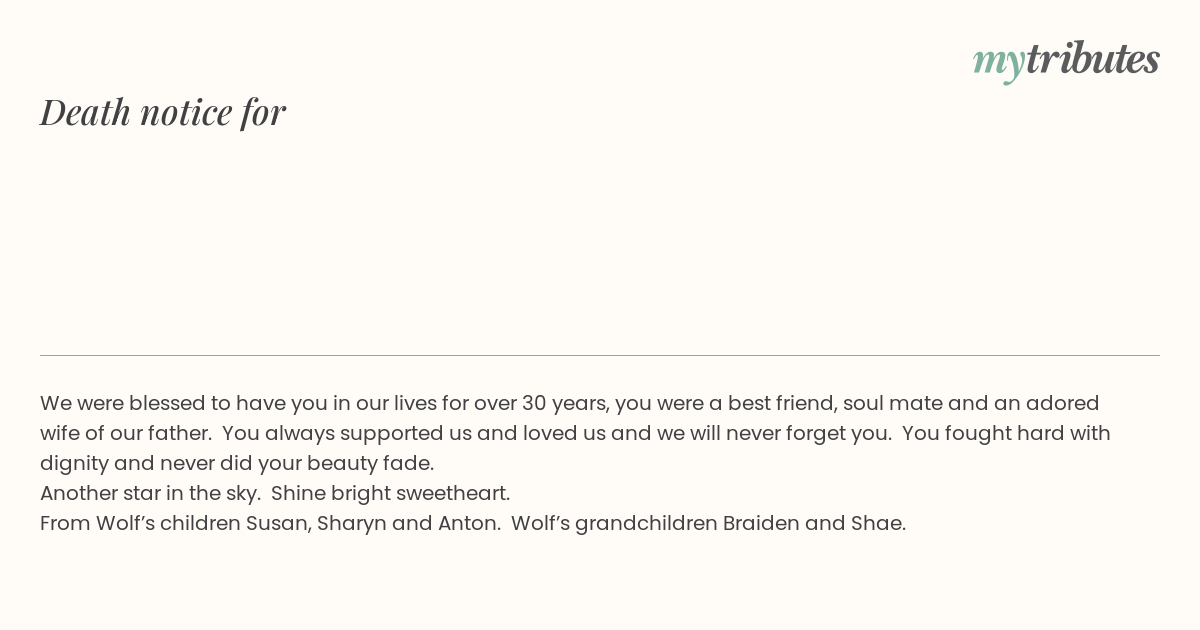Click the "Death notice for" heading
Viewport: 1200px width, 630px height.
(163, 112)
